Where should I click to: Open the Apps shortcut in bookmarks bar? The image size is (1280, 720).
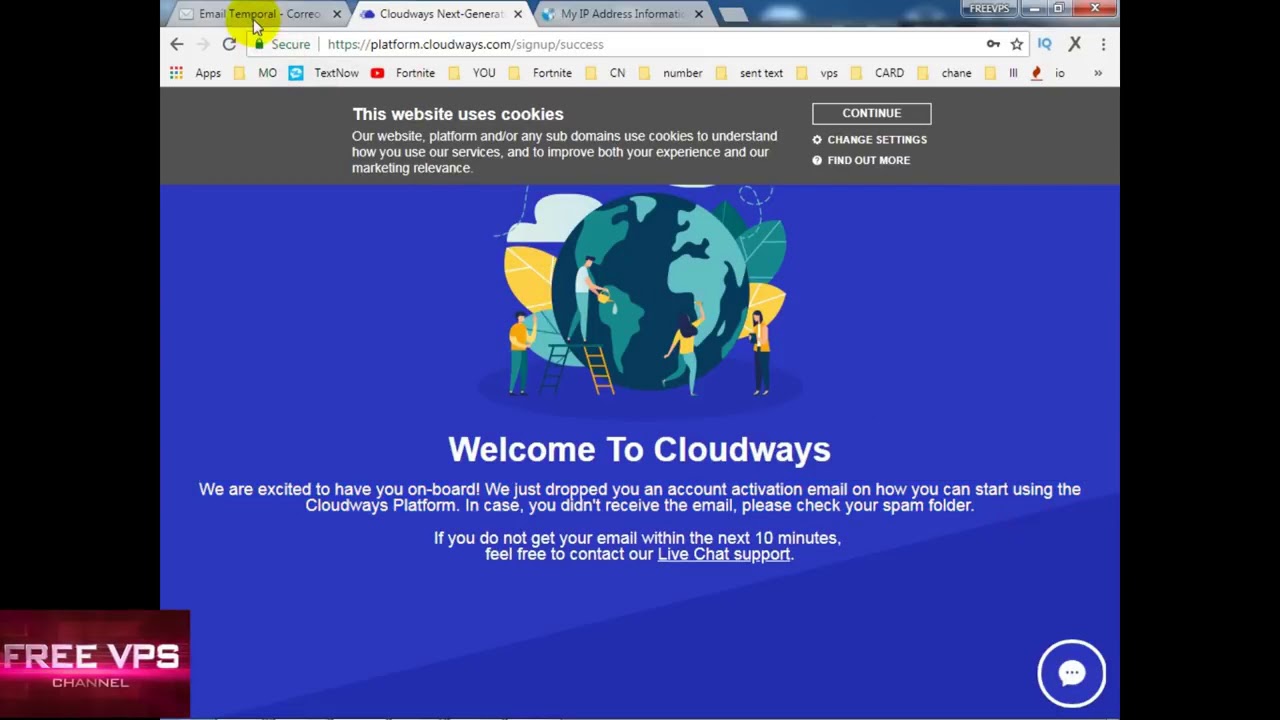195,73
